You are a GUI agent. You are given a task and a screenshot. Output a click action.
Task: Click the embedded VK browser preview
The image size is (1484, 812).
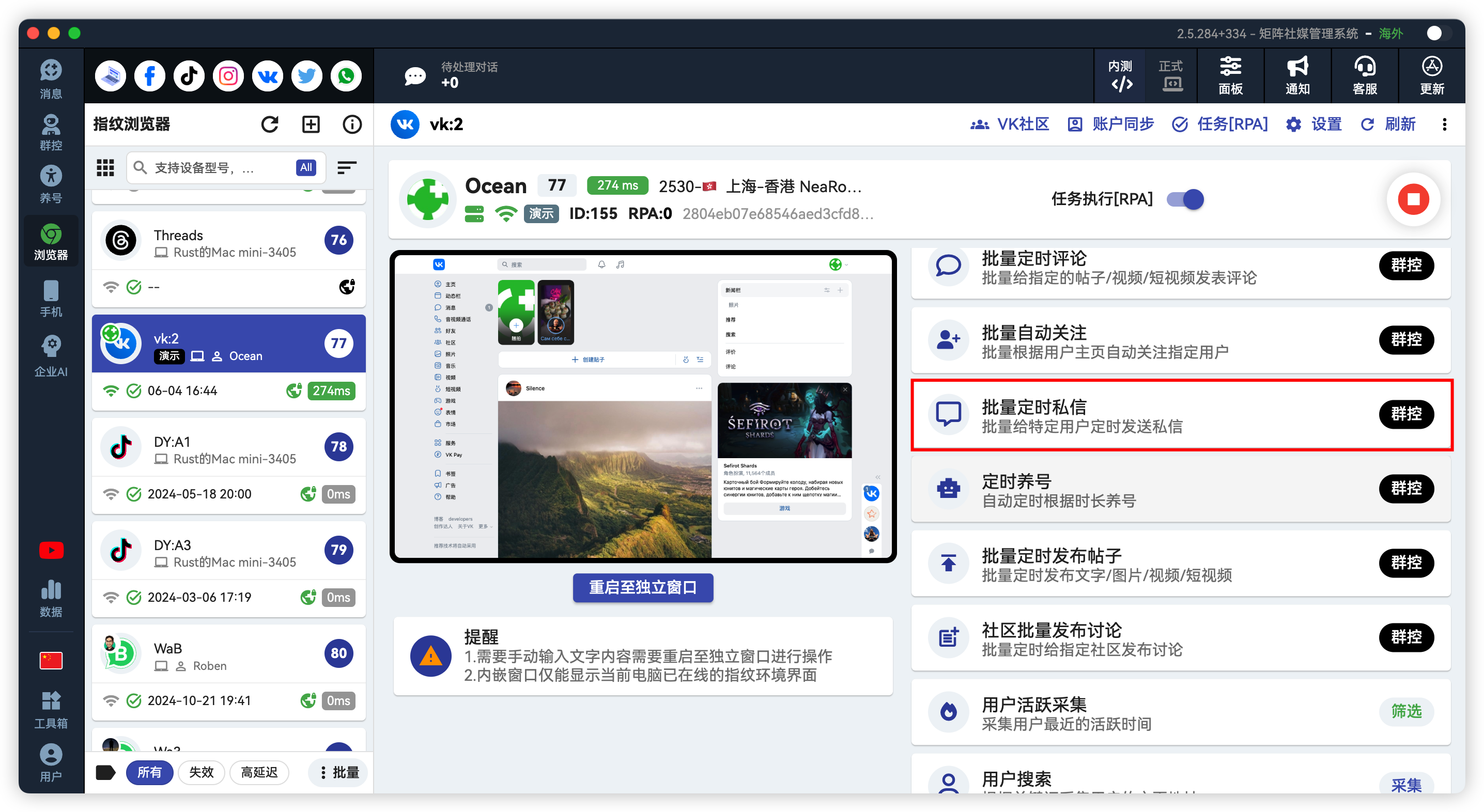point(643,407)
